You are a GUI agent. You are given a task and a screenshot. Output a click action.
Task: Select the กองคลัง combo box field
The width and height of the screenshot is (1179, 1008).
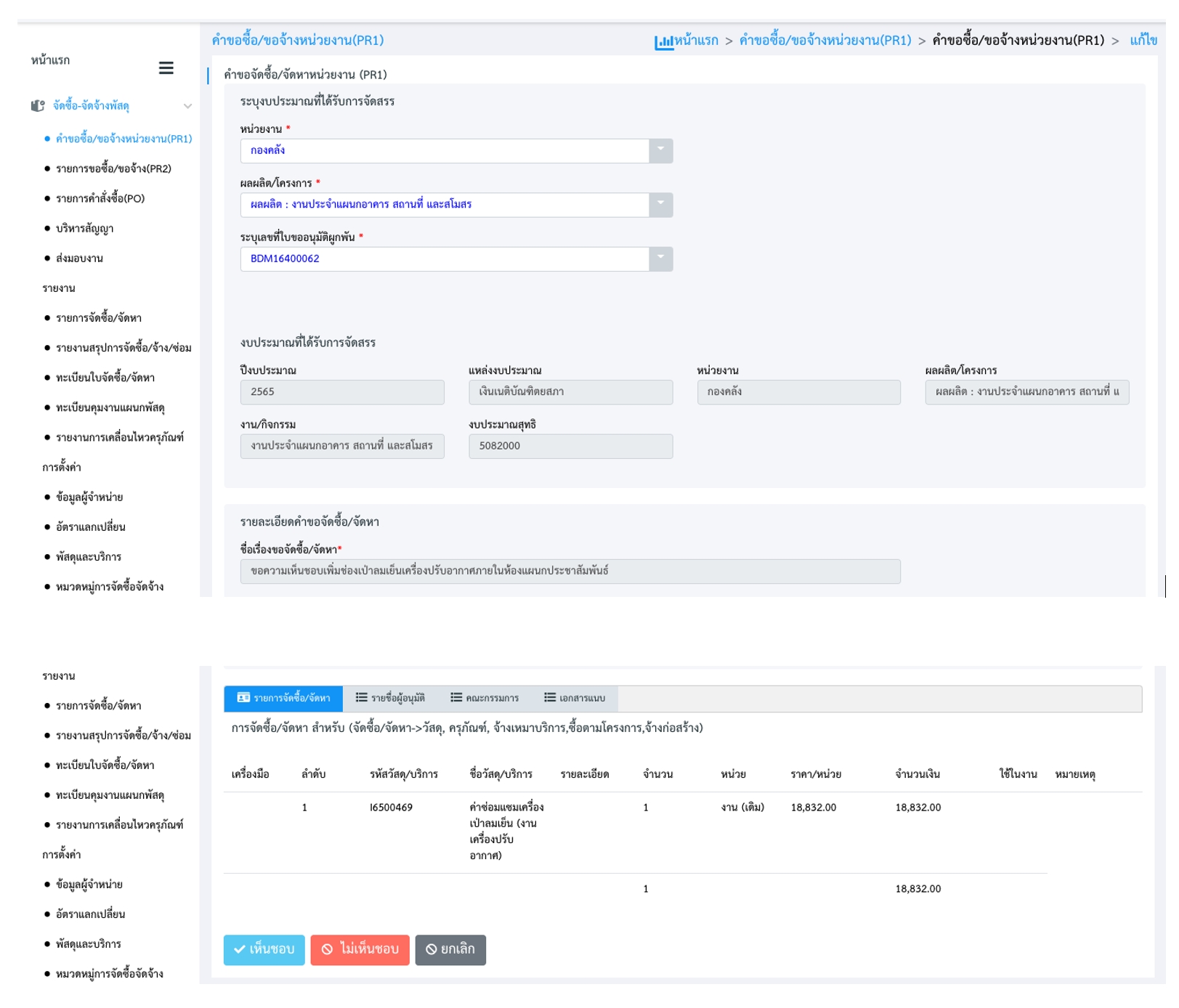[456, 150]
